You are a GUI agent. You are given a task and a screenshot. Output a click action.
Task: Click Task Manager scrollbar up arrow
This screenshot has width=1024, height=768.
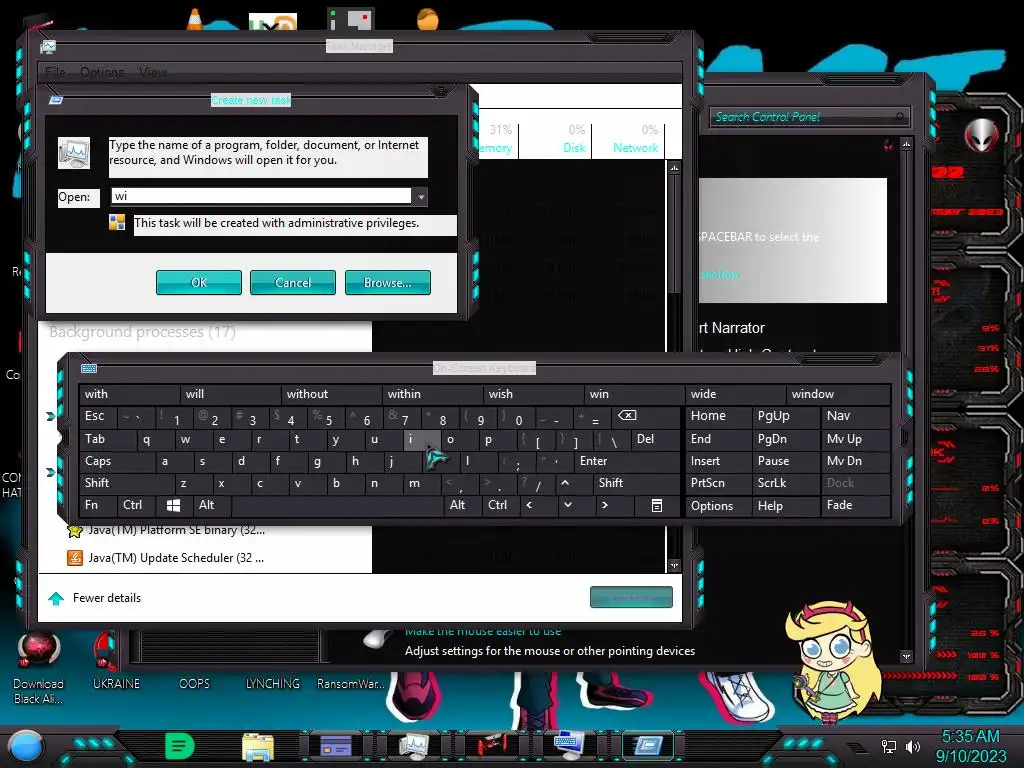674,168
